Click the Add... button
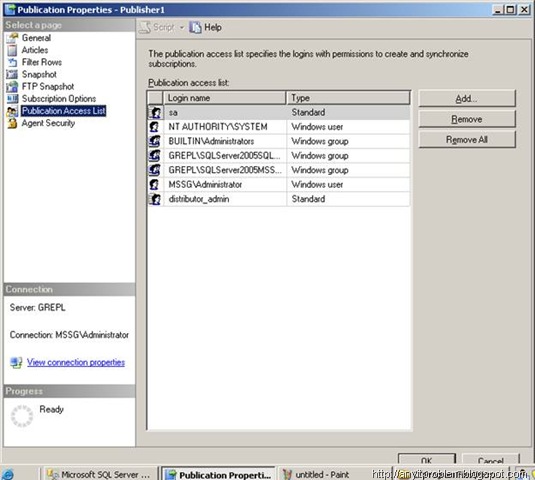 467,99
